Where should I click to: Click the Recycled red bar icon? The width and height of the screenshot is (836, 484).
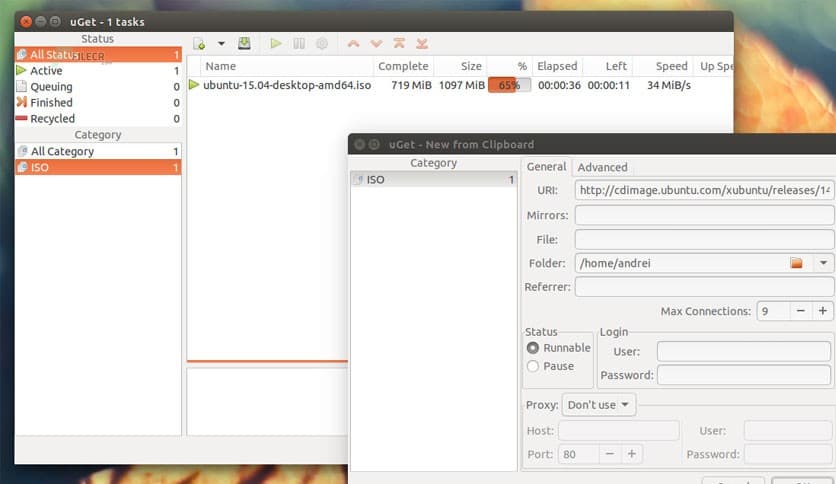(x=21, y=118)
